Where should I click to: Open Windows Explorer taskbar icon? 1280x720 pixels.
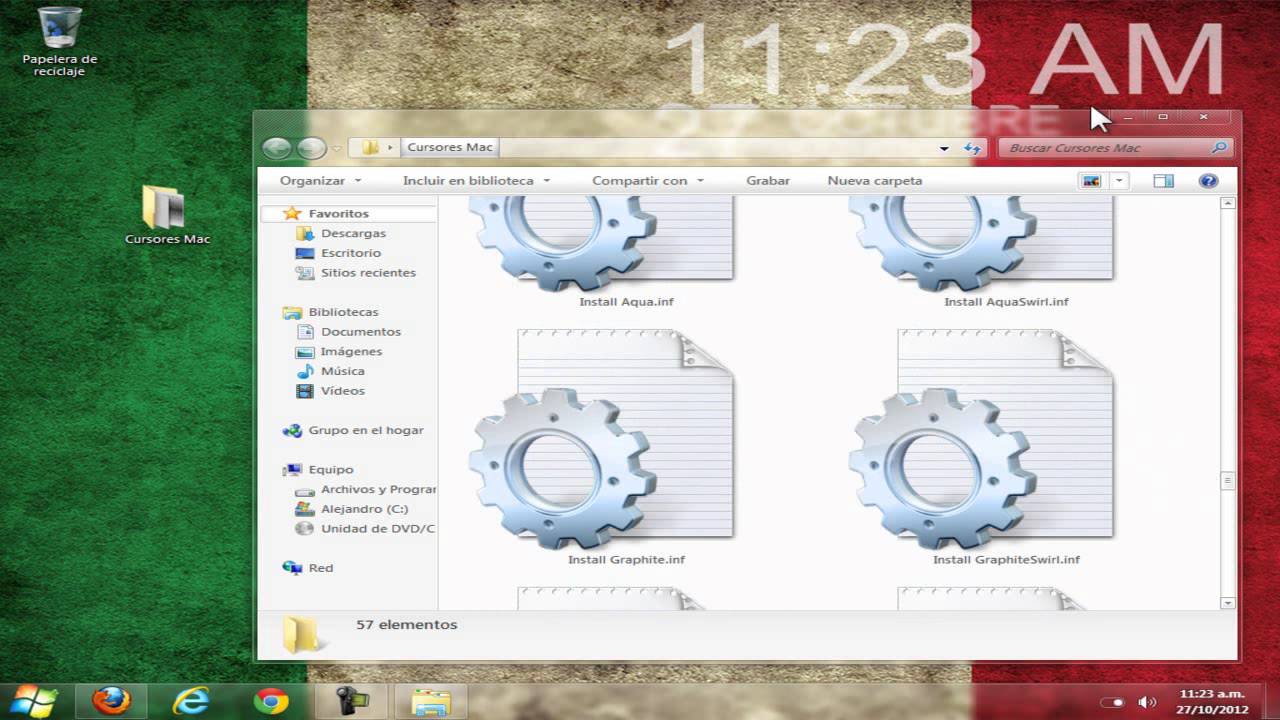click(x=431, y=701)
